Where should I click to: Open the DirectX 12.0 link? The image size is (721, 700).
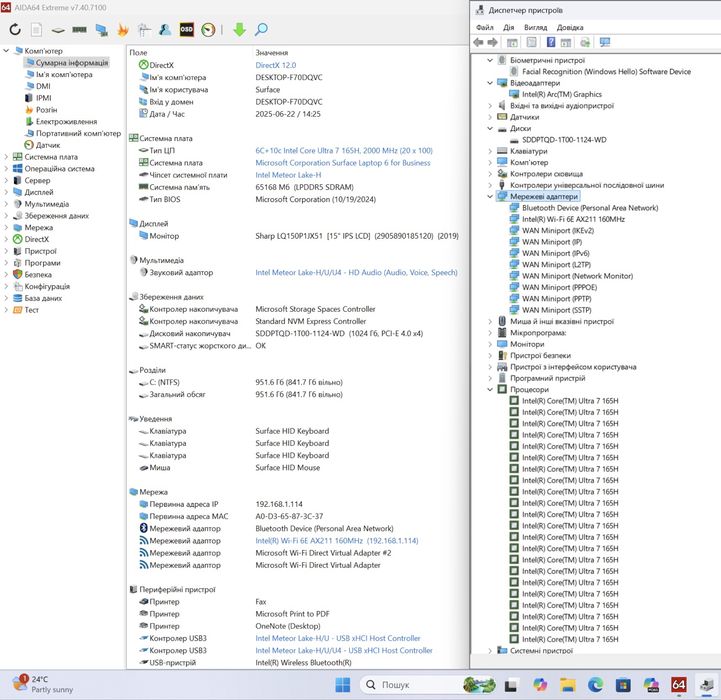275,65
